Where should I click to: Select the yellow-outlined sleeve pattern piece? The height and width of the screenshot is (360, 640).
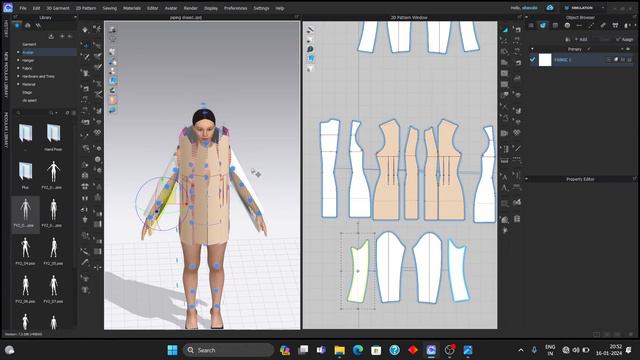358,271
